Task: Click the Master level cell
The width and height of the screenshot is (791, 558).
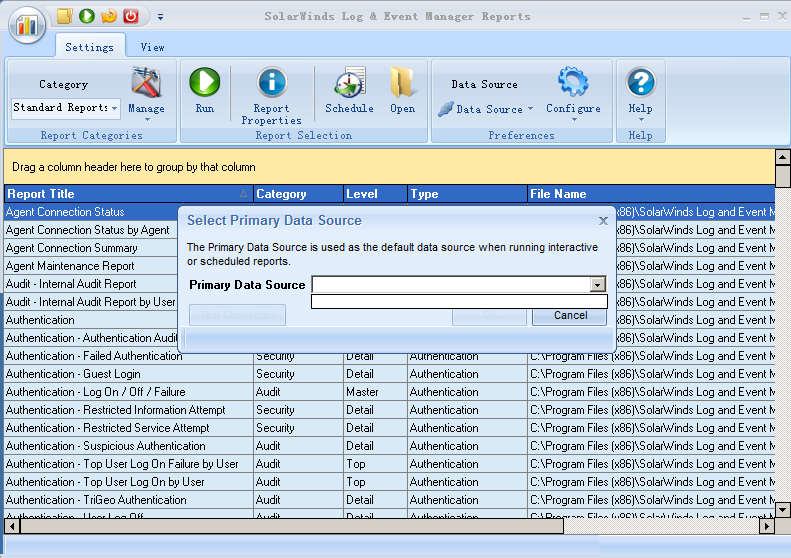Action: [375, 392]
